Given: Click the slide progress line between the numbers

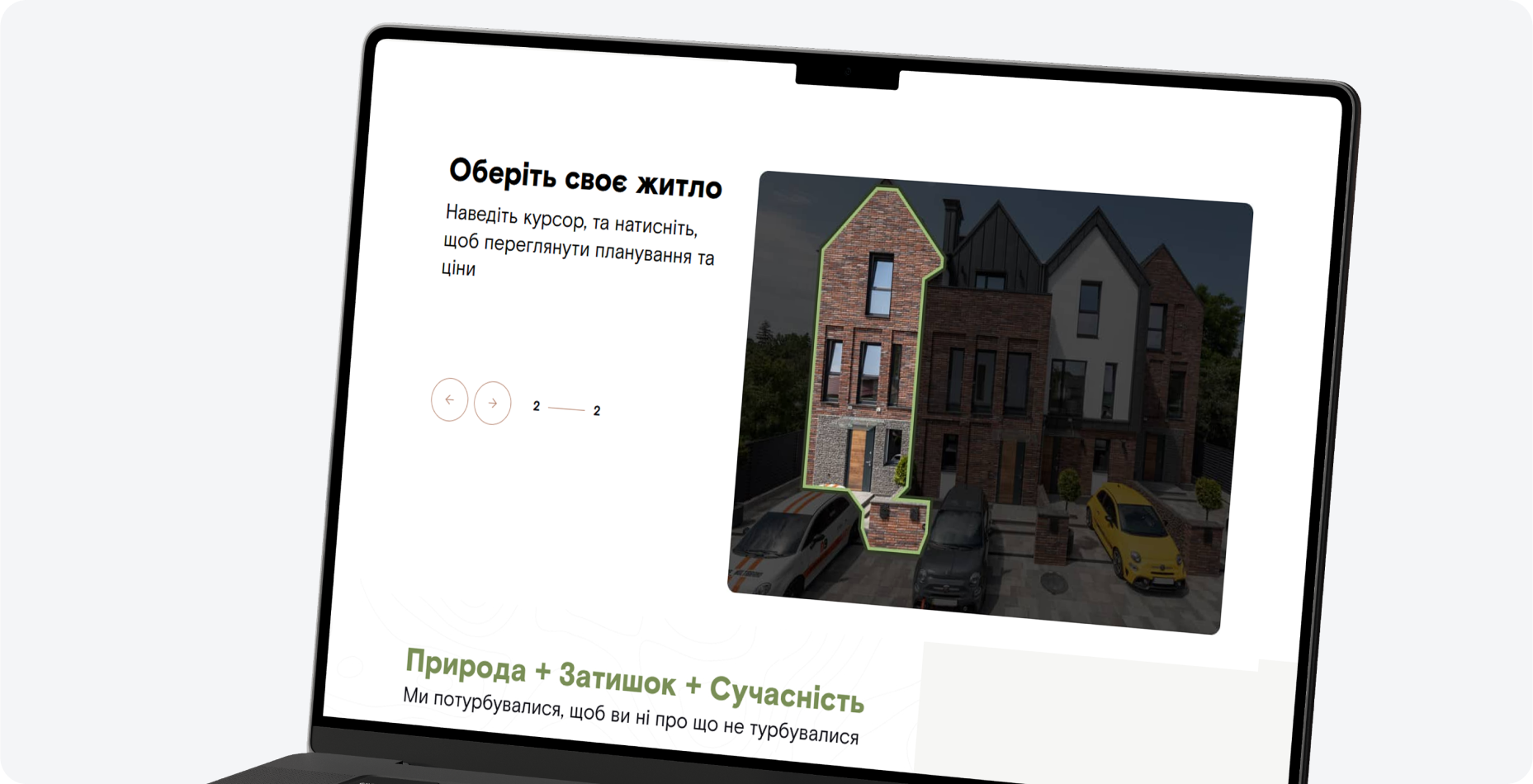Looking at the screenshot, I should point(566,409).
